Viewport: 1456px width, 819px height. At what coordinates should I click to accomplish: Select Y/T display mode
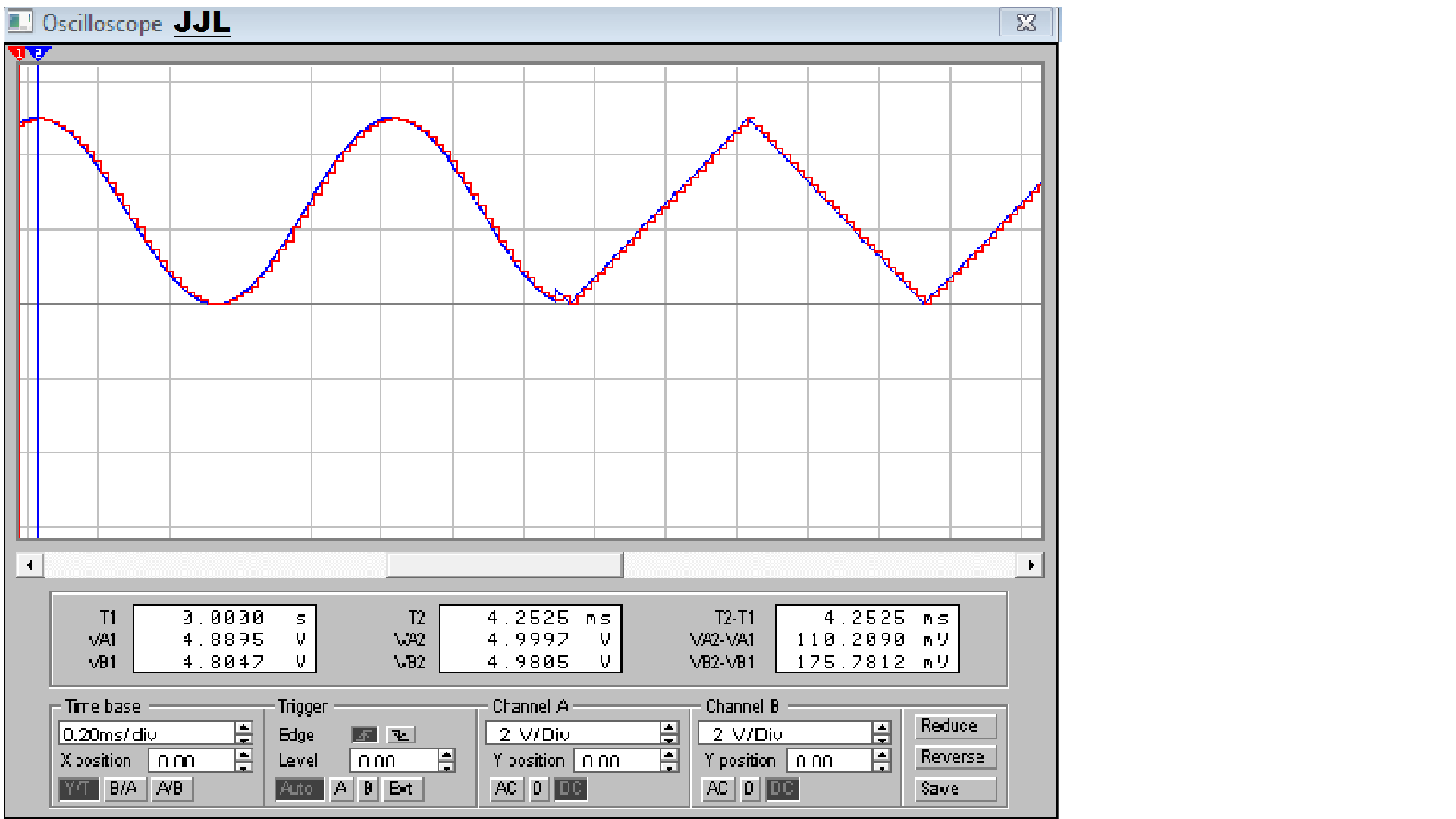click(x=78, y=789)
